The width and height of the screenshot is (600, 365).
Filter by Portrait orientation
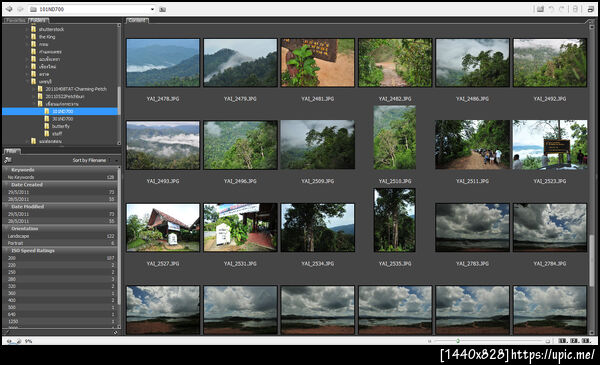tap(61, 243)
